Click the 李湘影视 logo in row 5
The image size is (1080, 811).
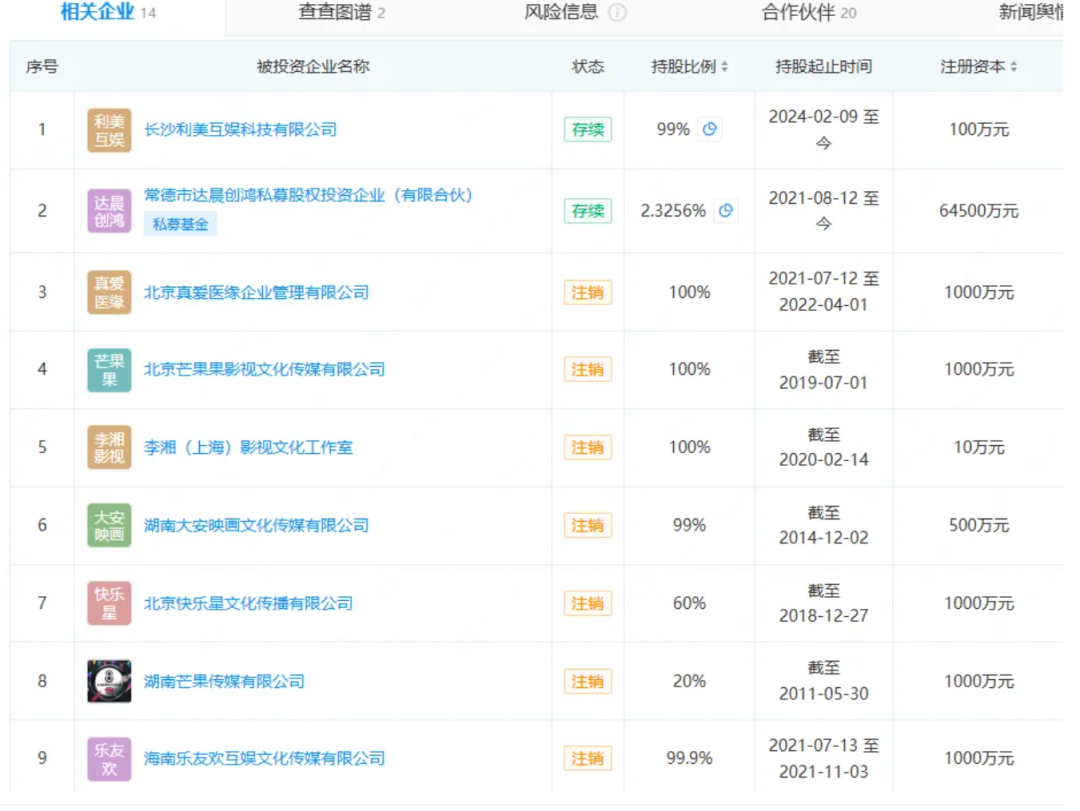pos(108,447)
